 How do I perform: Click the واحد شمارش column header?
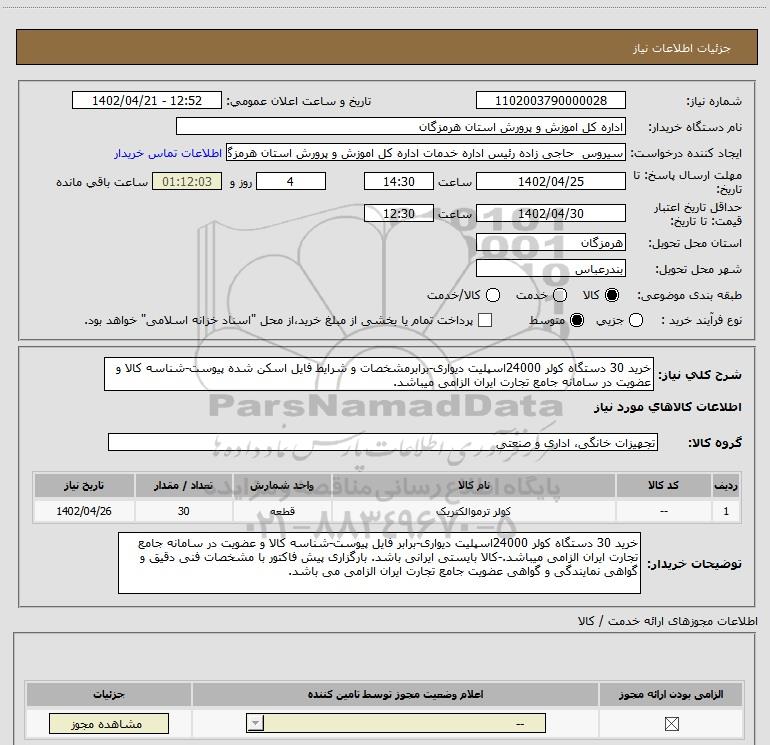282,485
